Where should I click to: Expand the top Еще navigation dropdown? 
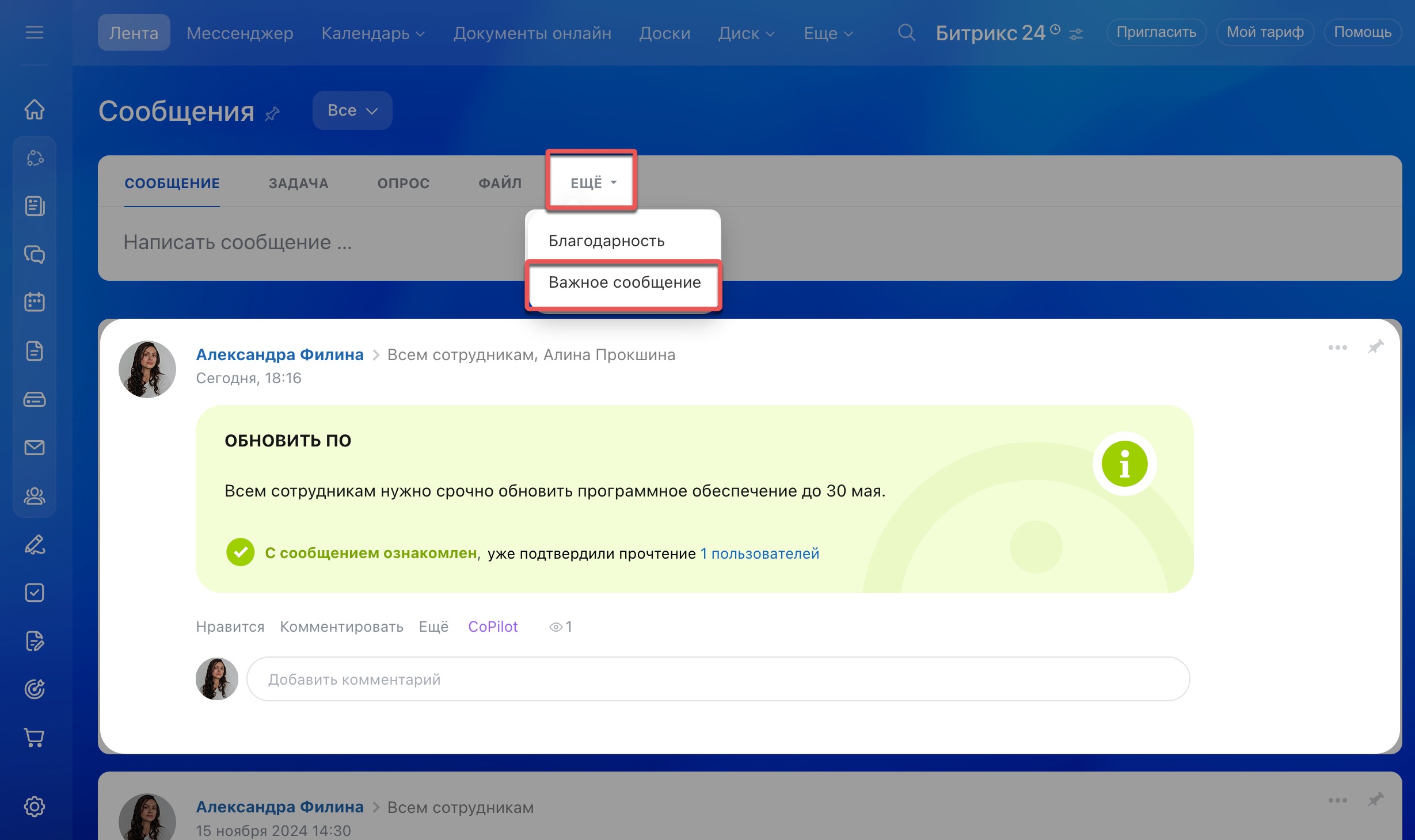coord(828,33)
